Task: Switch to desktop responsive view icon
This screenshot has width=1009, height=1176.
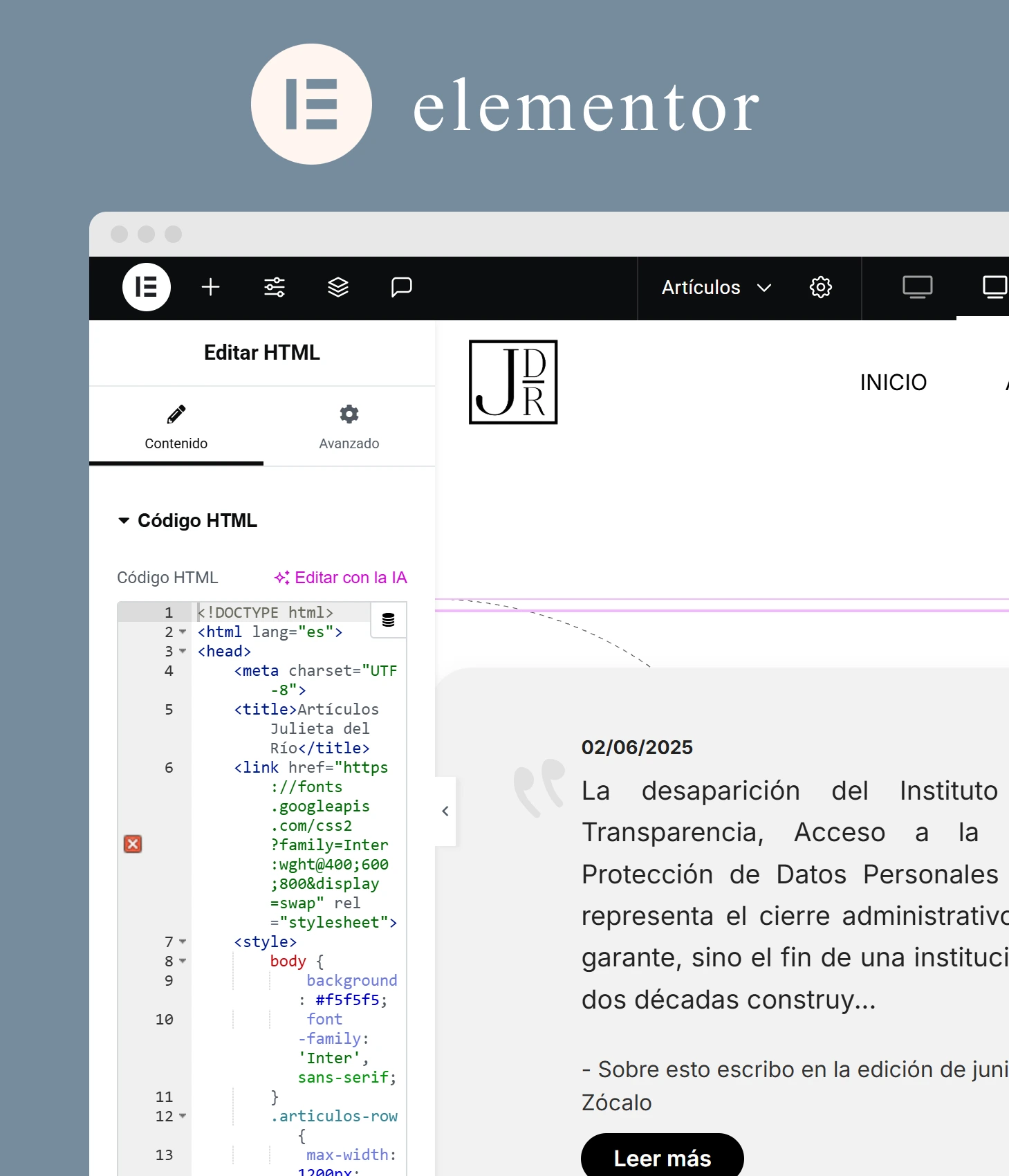Action: 918,287
